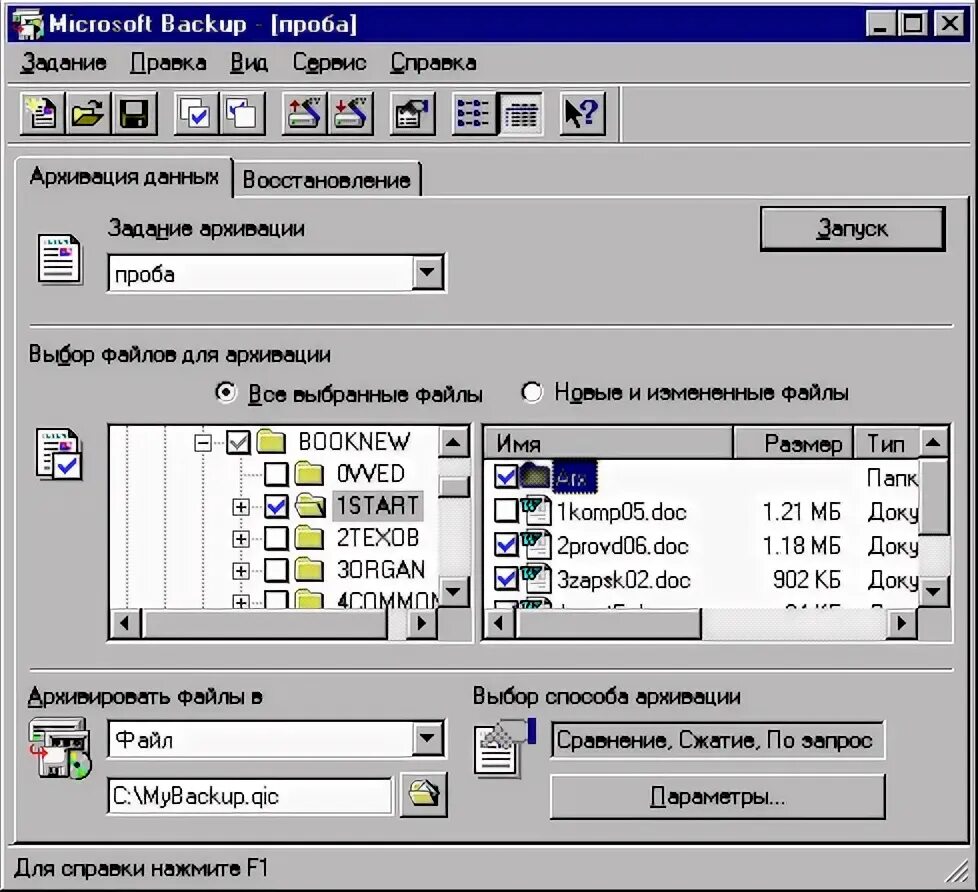
Task: Switch to details view toolbar icon
Action: 520,114
